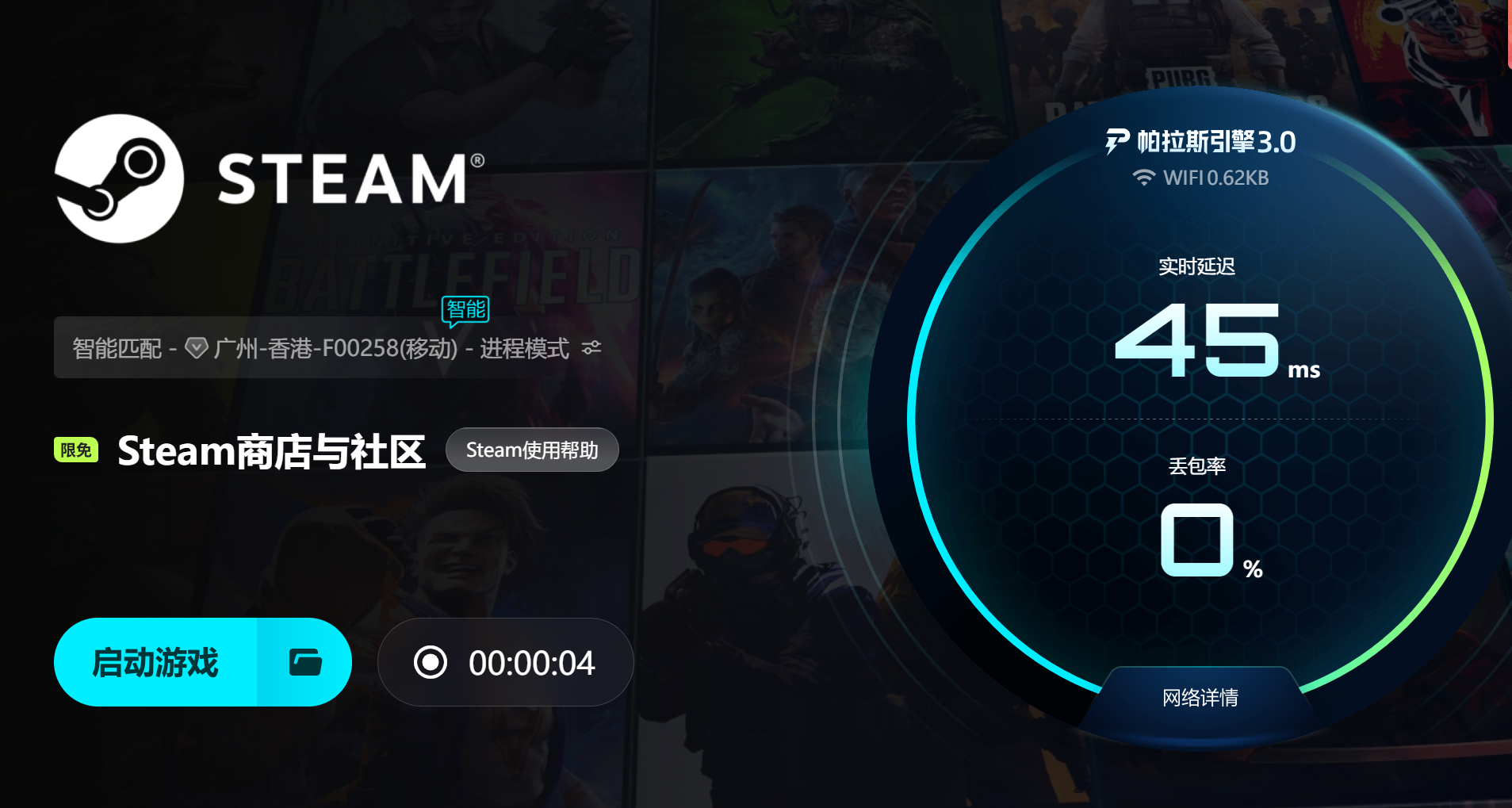Image resolution: width=1512 pixels, height=808 pixels.
Task: Click the 智能 speech-bubble badge
Action: click(465, 311)
